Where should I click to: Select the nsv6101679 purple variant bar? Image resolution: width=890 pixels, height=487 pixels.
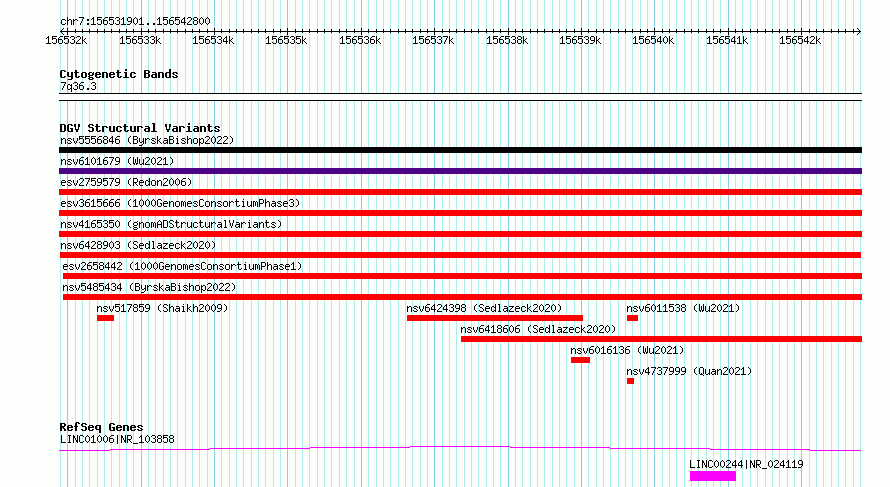click(x=460, y=171)
